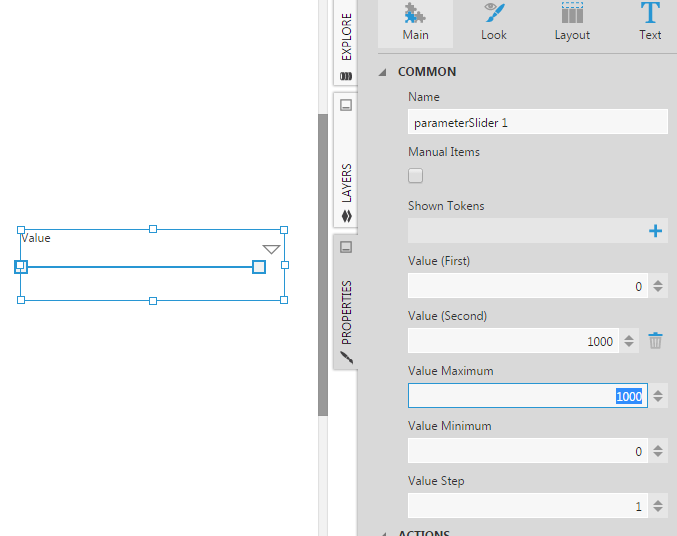This screenshot has width=677, height=536.
Task: Open the Layout properties tab
Action: pyautogui.click(x=572, y=24)
